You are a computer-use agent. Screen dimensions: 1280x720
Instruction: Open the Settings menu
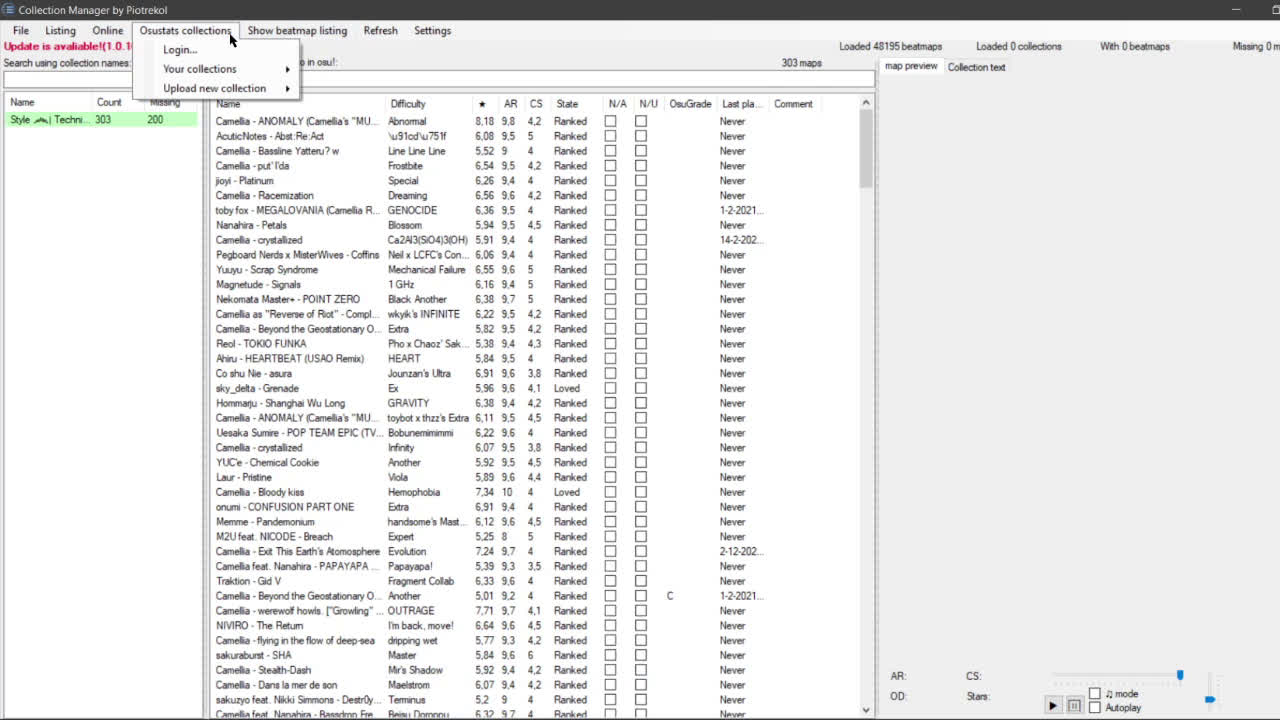pos(432,30)
